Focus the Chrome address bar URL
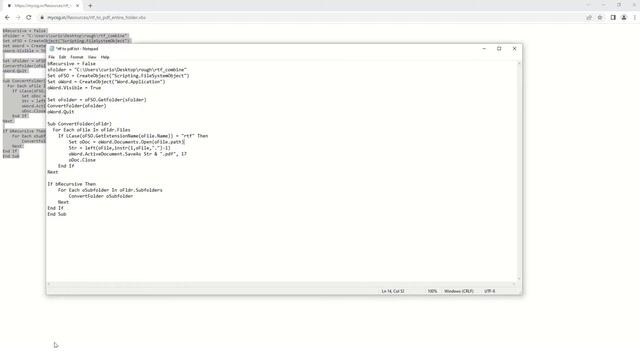The height and width of the screenshot is (360, 640). click(97, 18)
